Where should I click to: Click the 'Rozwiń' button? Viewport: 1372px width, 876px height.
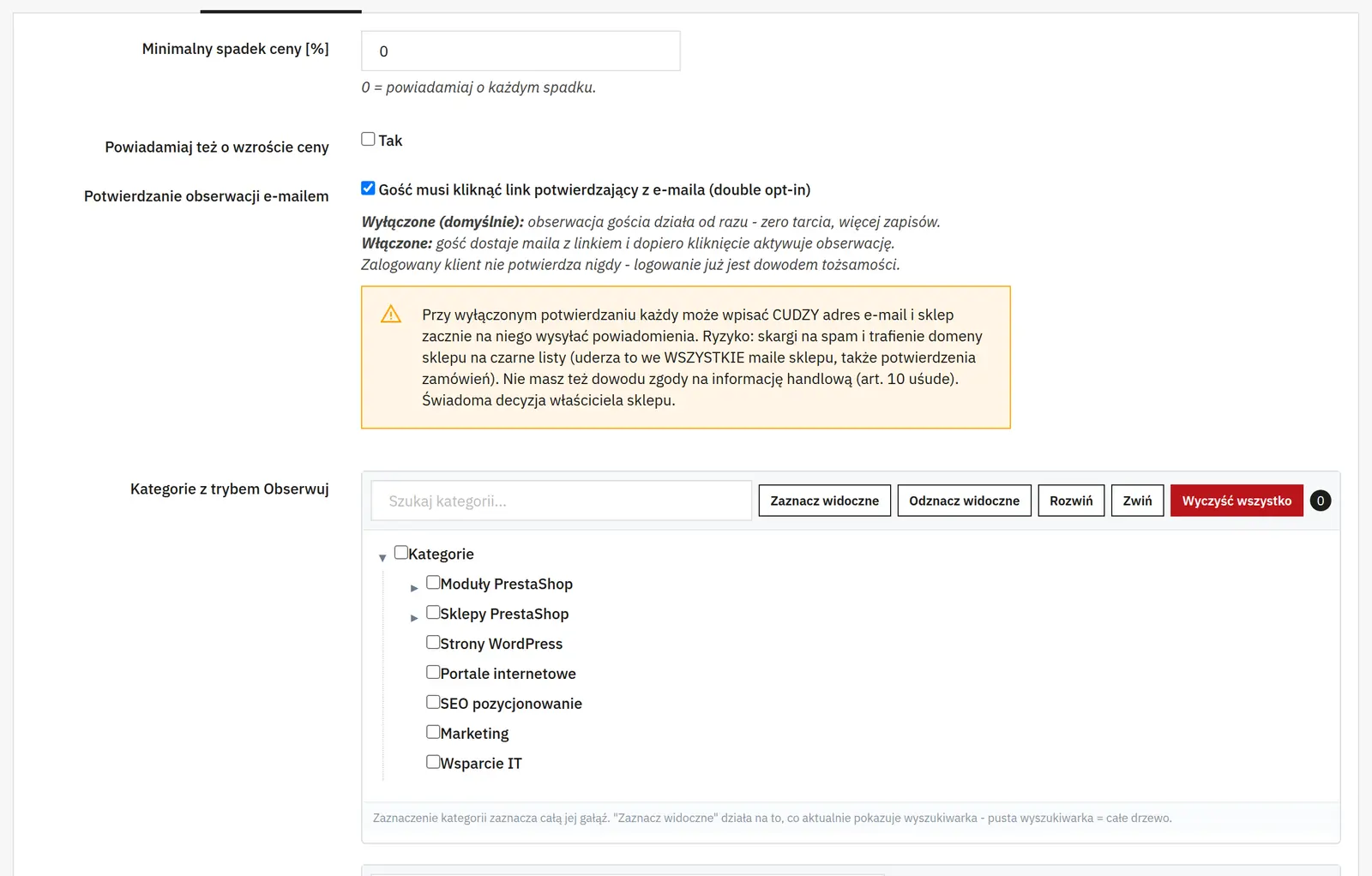[1071, 501]
